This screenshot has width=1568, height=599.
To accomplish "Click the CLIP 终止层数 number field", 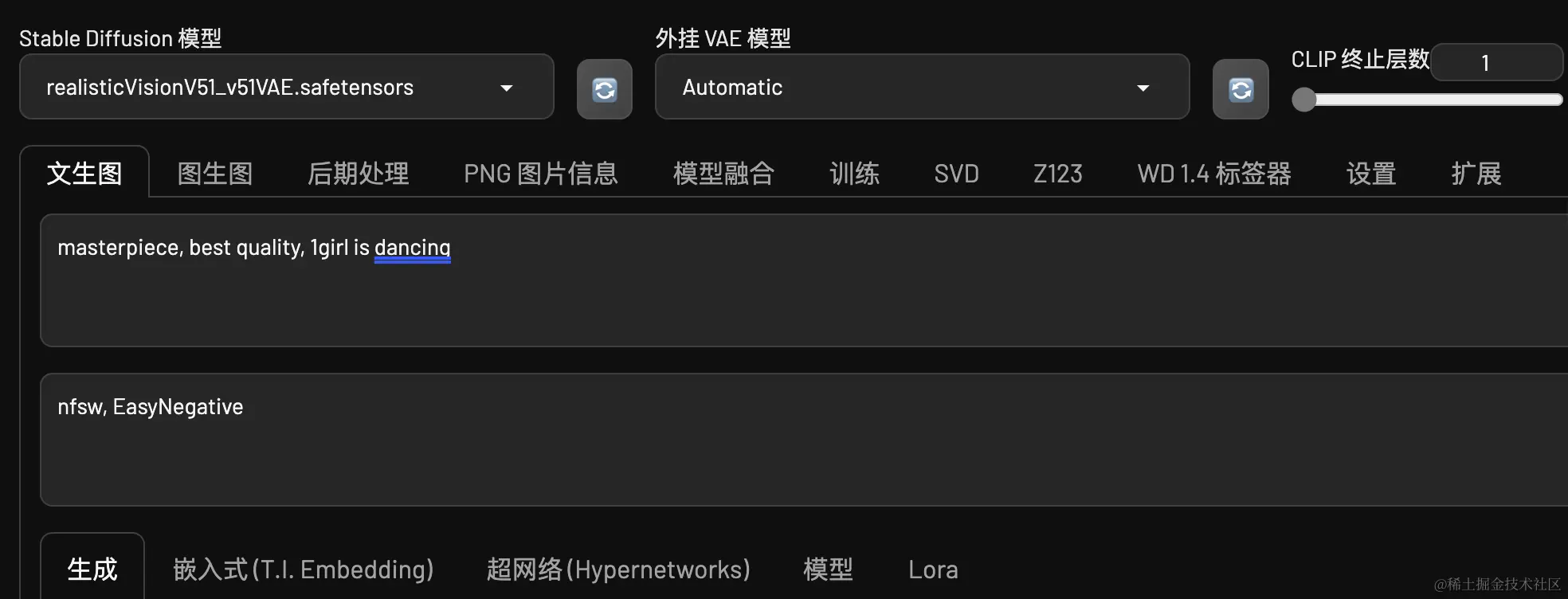I will [x=1496, y=62].
